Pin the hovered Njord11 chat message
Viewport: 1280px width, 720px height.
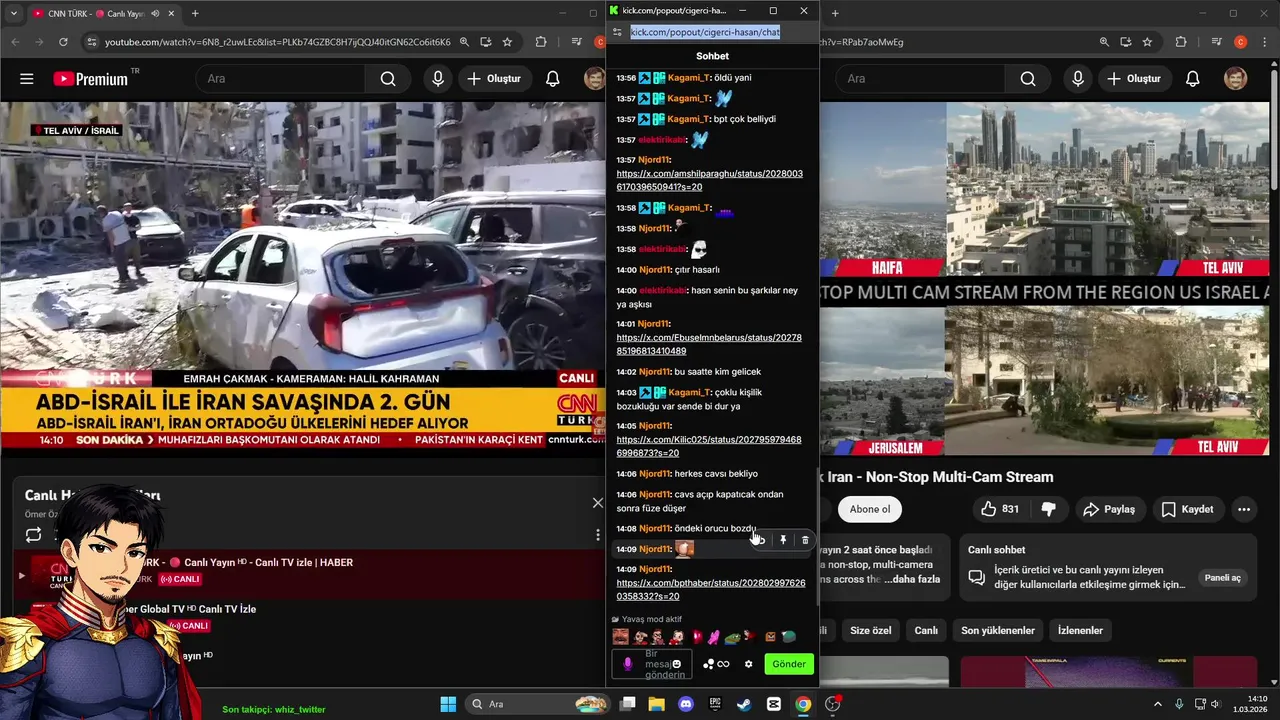coord(783,540)
